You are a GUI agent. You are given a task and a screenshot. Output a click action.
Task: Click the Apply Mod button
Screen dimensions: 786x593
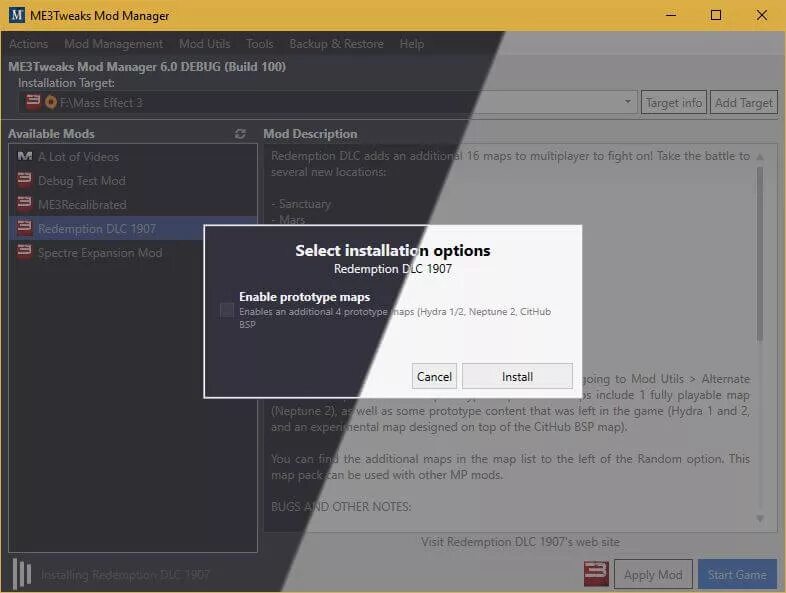pos(653,574)
